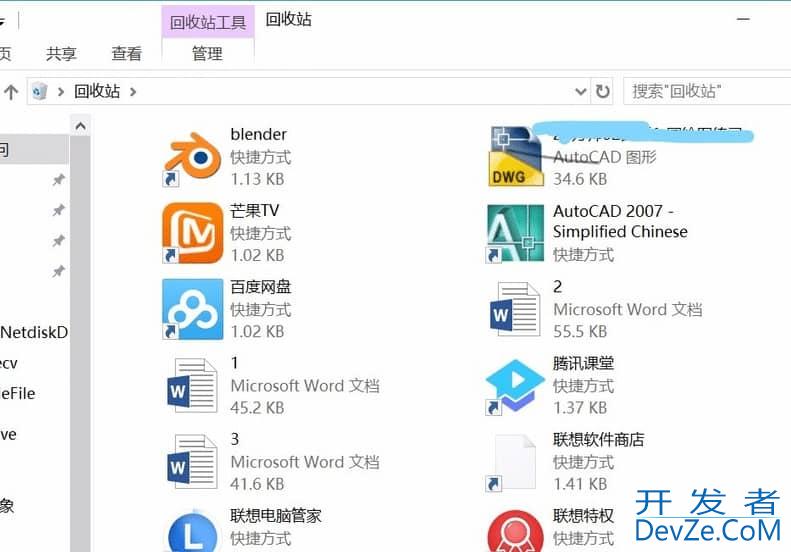This screenshot has width=791, height=552.
Task: Click the fourth pin icon in sidebar
Action: pos(59,271)
